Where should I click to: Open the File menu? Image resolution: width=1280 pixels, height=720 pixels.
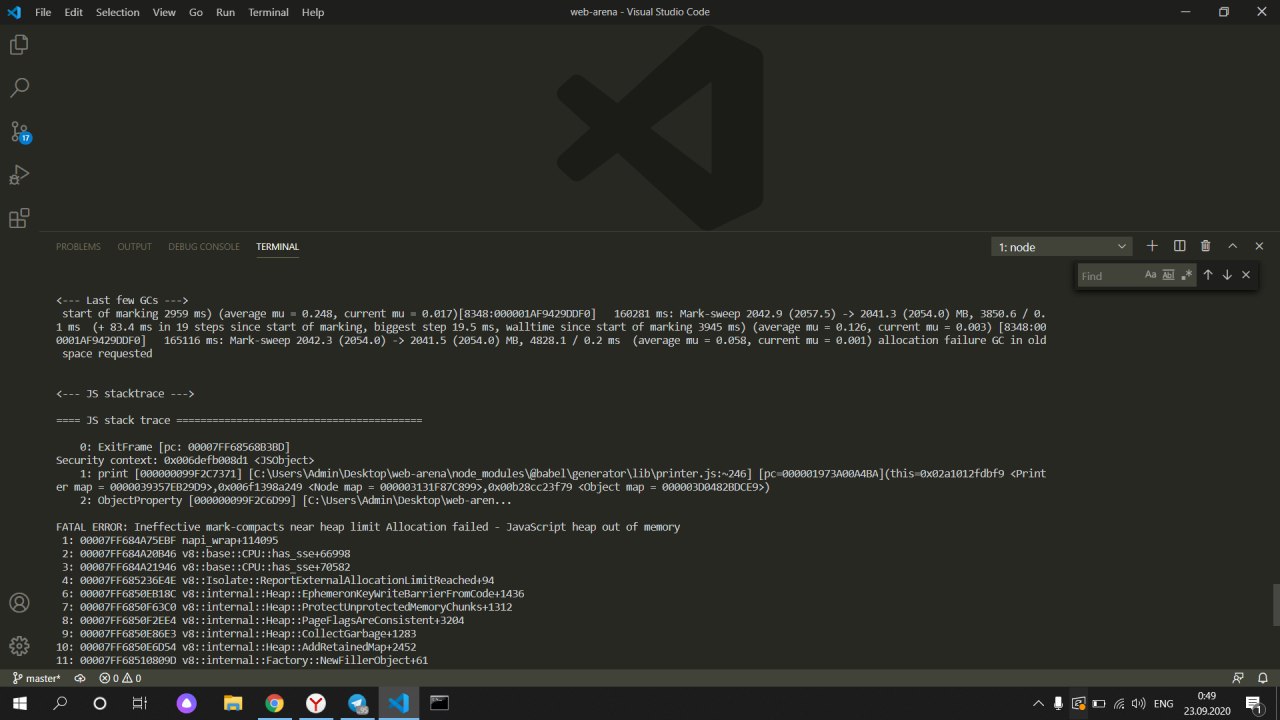(43, 12)
